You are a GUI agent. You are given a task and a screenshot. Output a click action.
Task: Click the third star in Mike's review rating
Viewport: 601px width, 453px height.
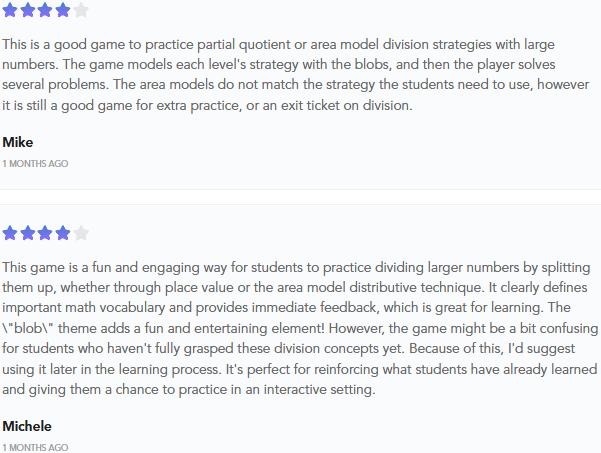(45, 10)
